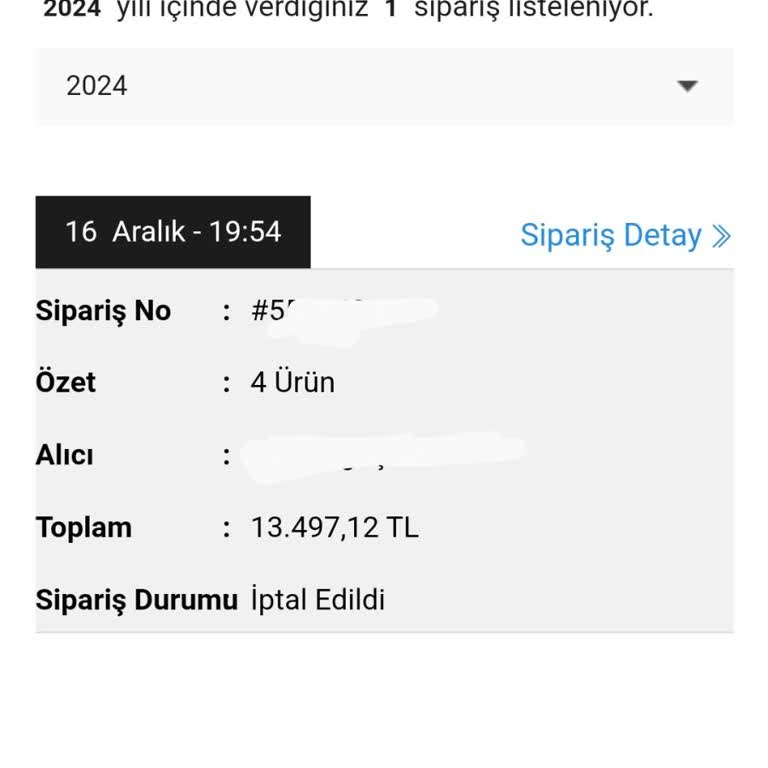Screen dimensions: 768x768
Task: Click the Özet label
Action: [x=66, y=382]
